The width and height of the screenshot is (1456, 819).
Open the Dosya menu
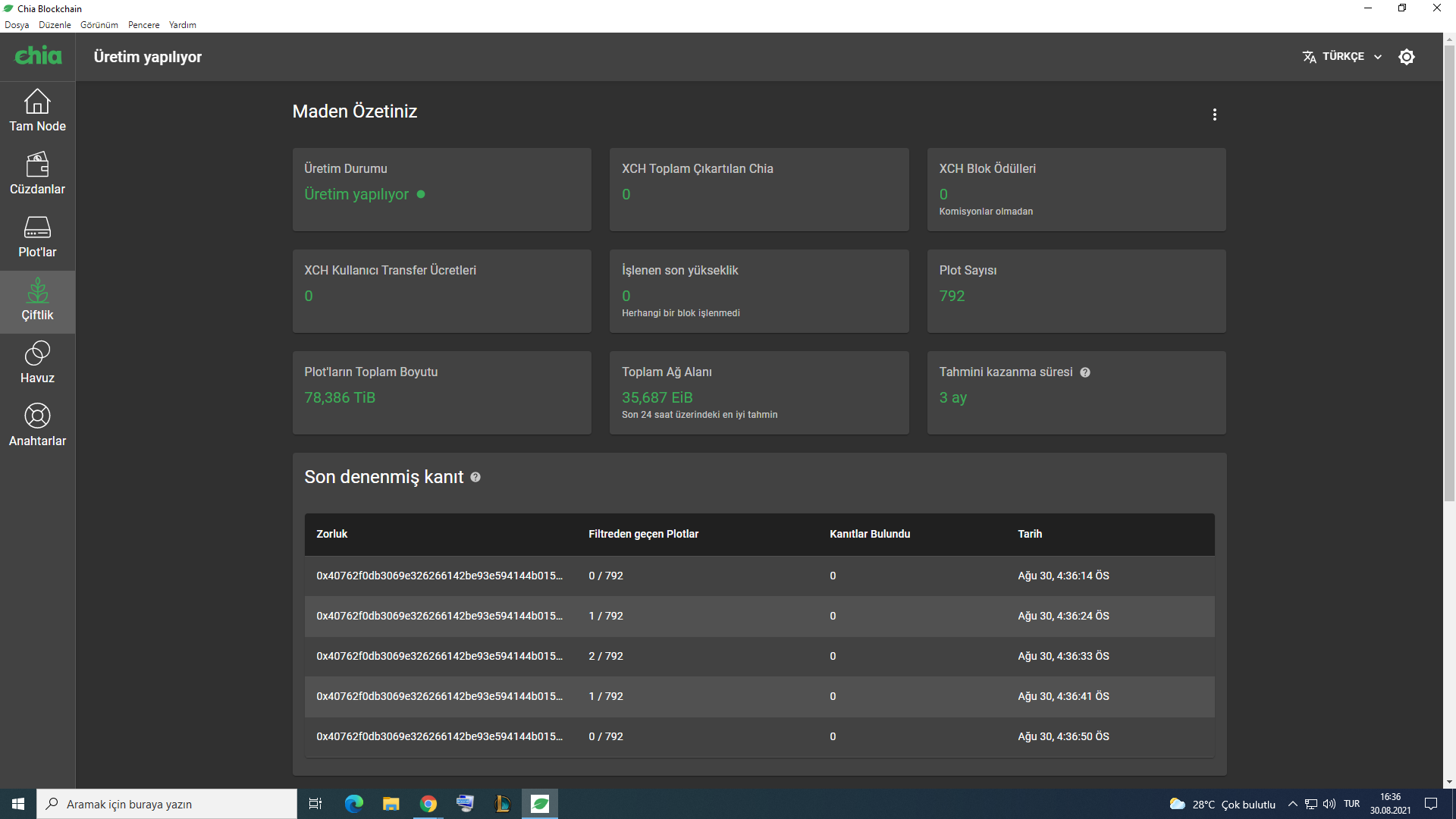pos(17,25)
